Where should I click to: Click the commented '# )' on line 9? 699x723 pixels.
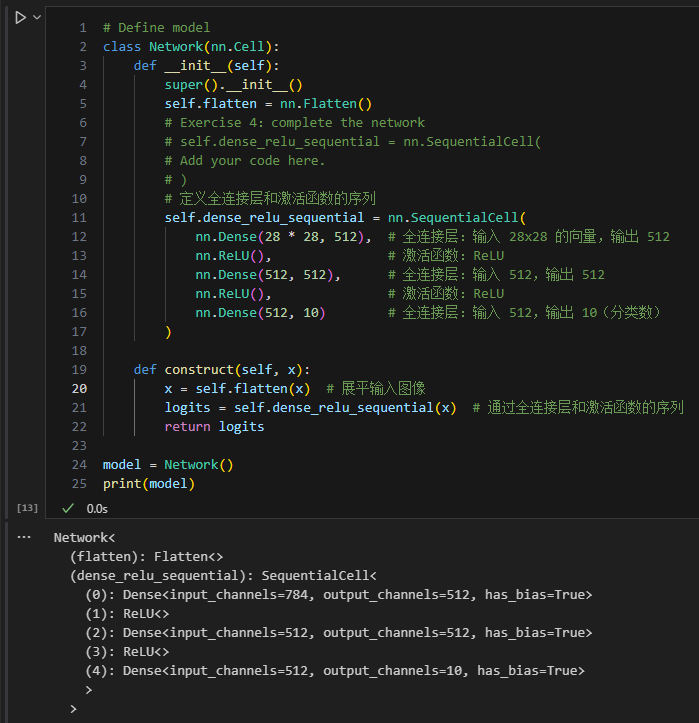click(176, 180)
